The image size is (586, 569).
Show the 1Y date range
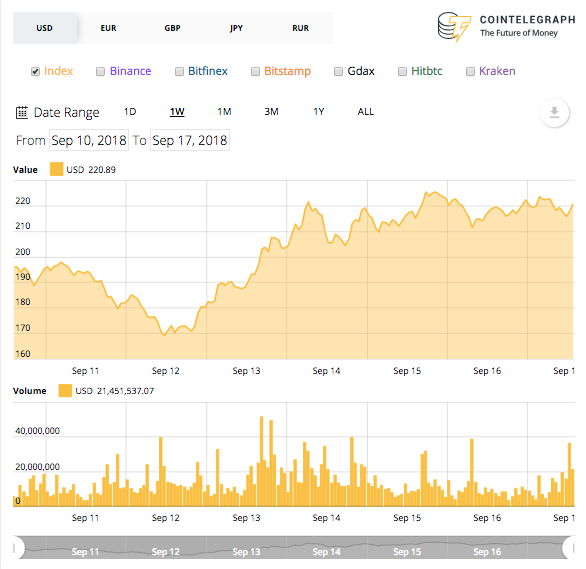click(x=319, y=112)
